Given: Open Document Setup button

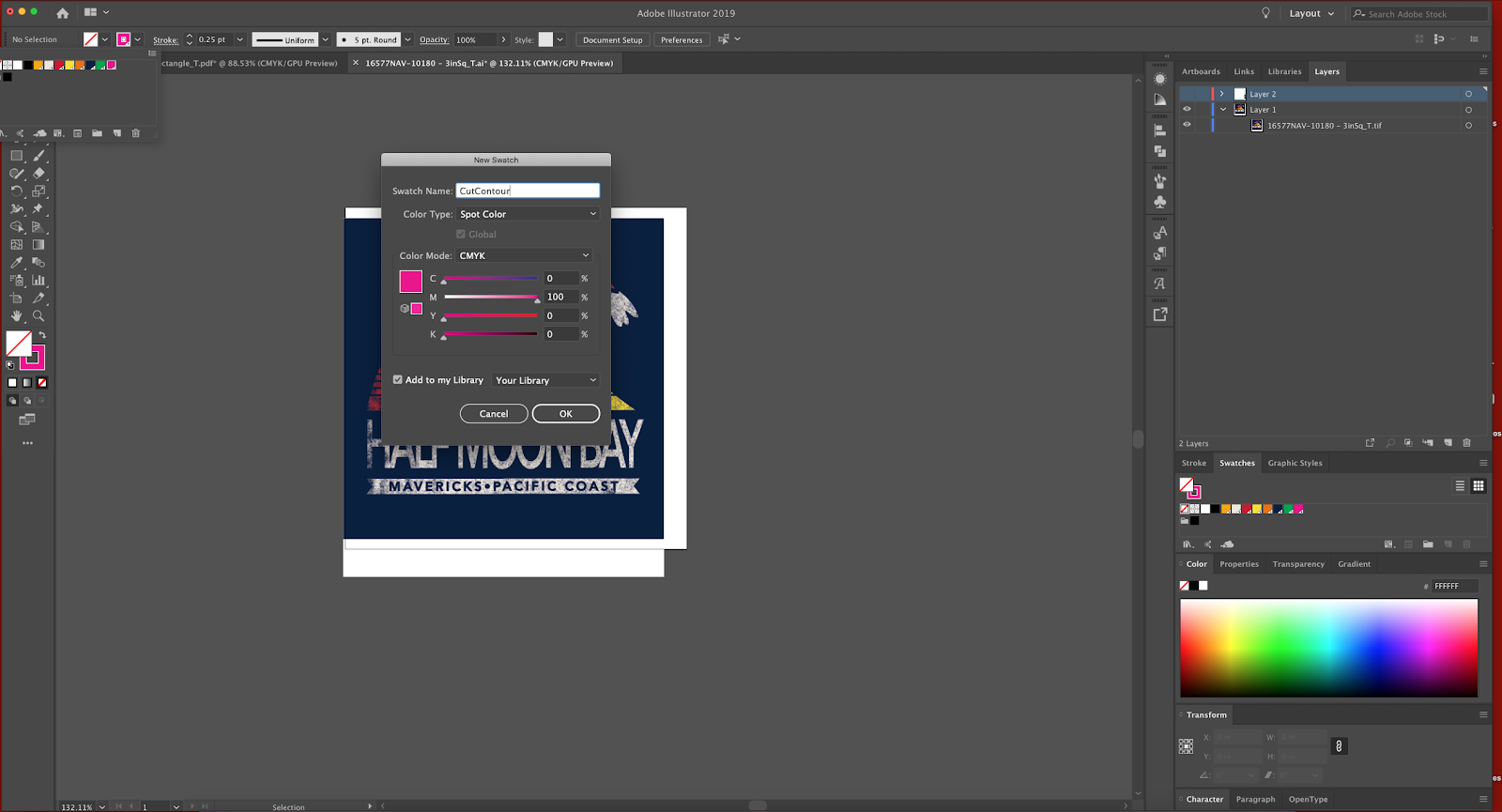Looking at the screenshot, I should point(612,39).
